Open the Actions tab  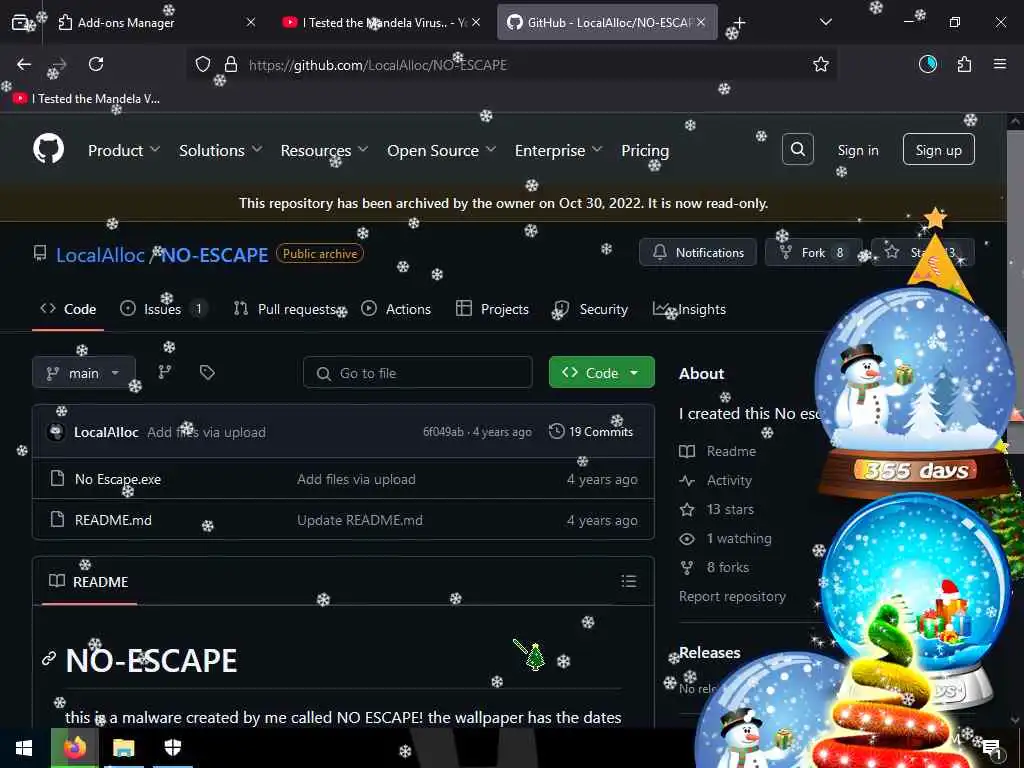click(x=396, y=309)
